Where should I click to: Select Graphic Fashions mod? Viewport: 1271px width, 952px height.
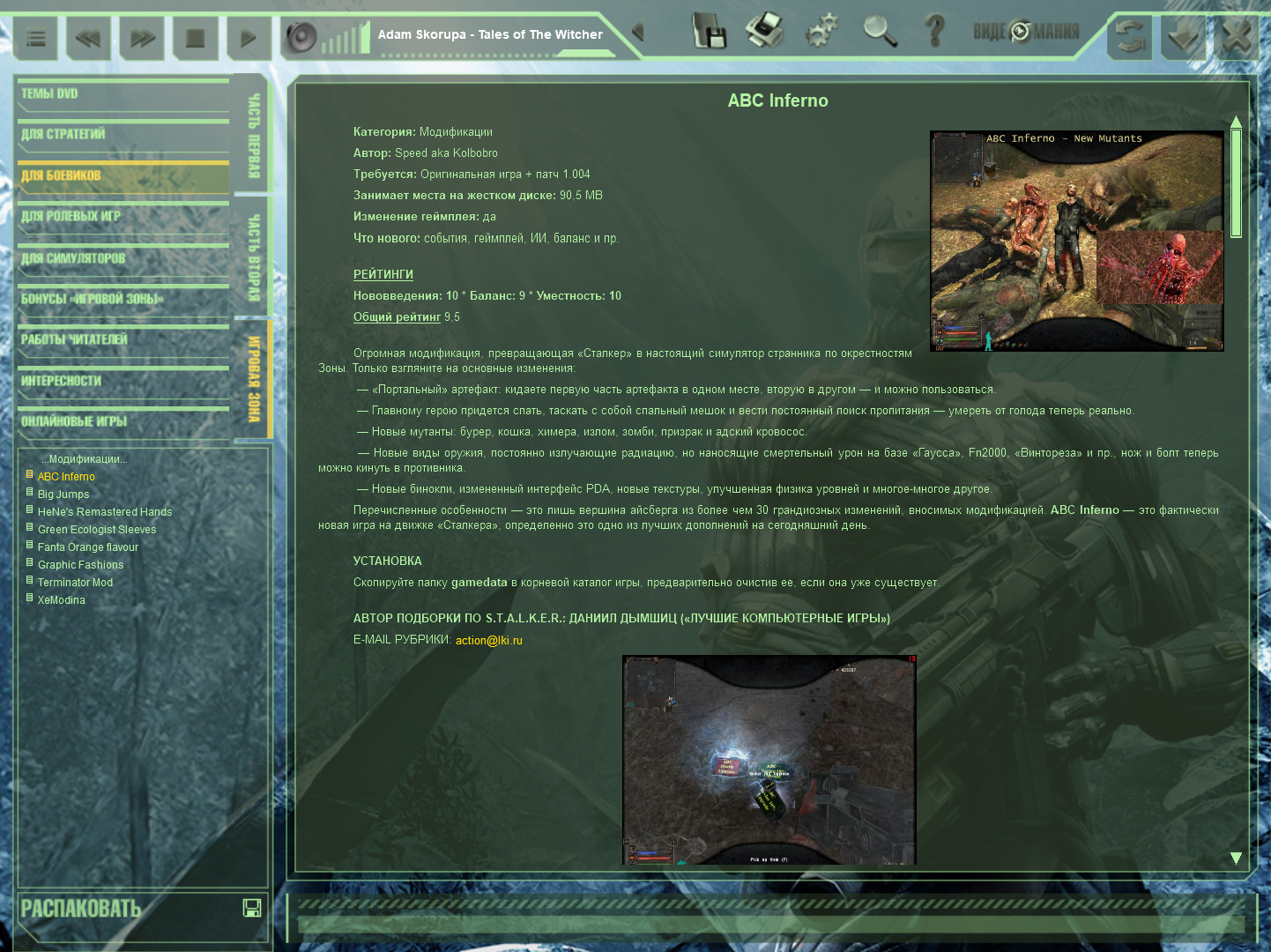click(80, 565)
